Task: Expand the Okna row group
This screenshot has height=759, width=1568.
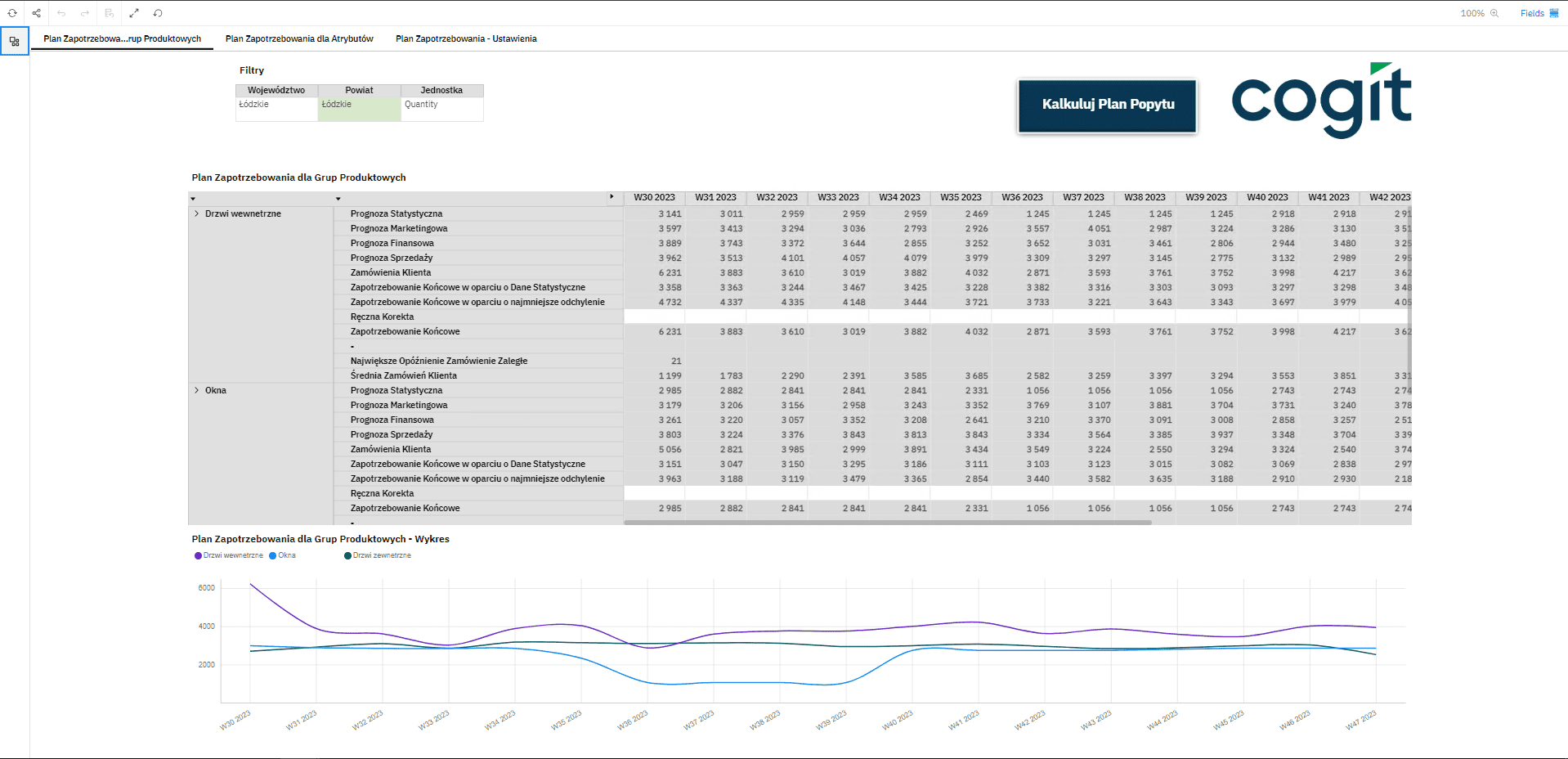Action: 197,390
